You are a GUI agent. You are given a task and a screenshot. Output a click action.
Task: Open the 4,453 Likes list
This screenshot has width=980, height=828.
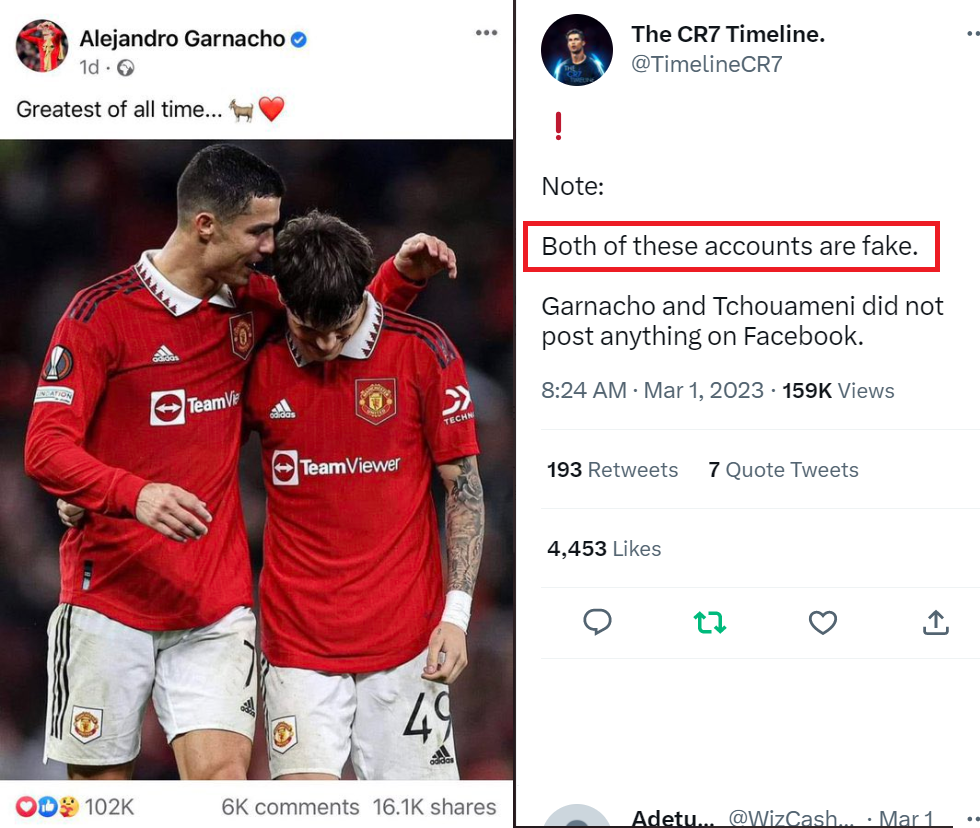tap(604, 548)
